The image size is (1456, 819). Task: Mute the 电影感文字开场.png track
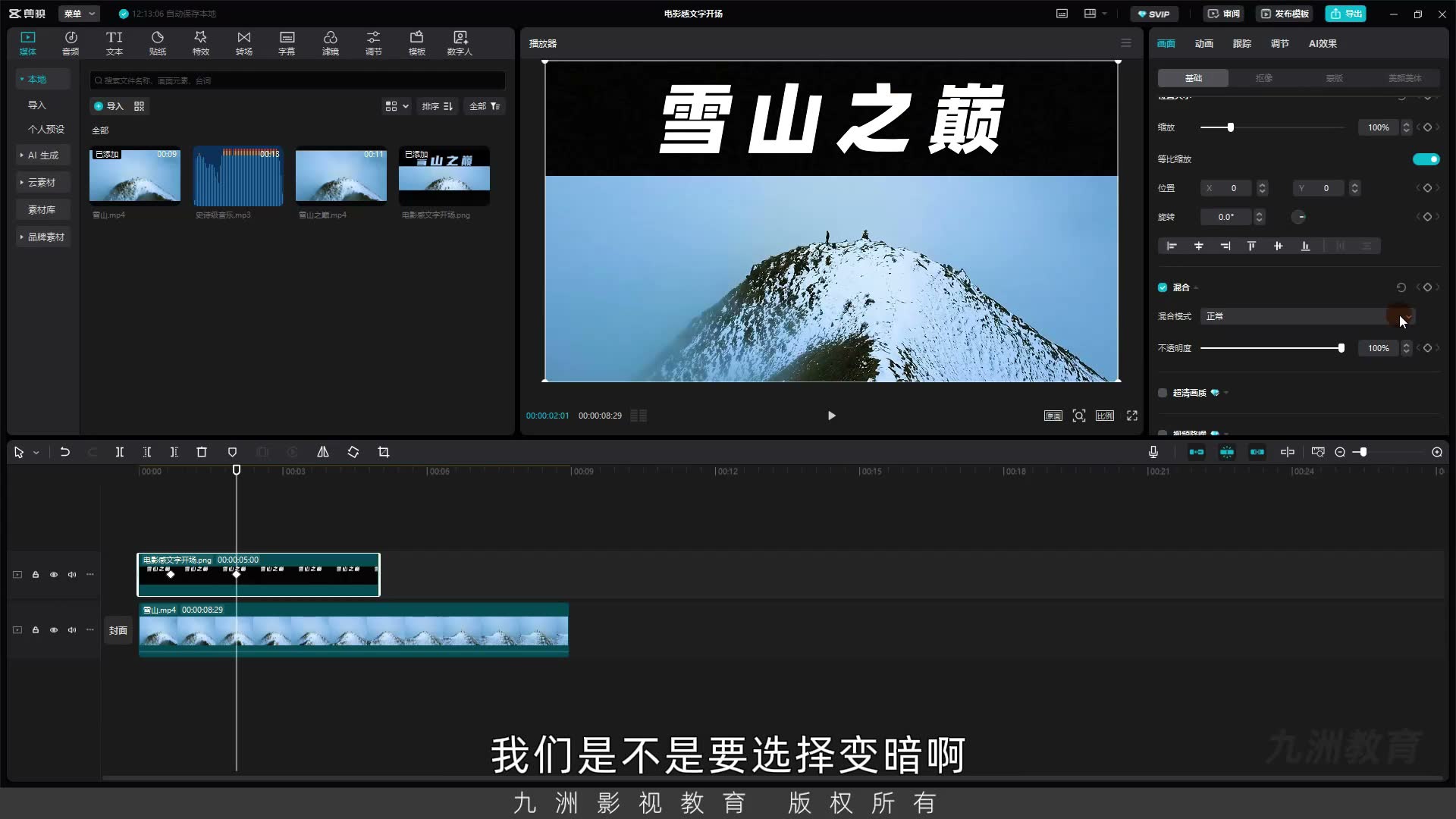pos(72,575)
